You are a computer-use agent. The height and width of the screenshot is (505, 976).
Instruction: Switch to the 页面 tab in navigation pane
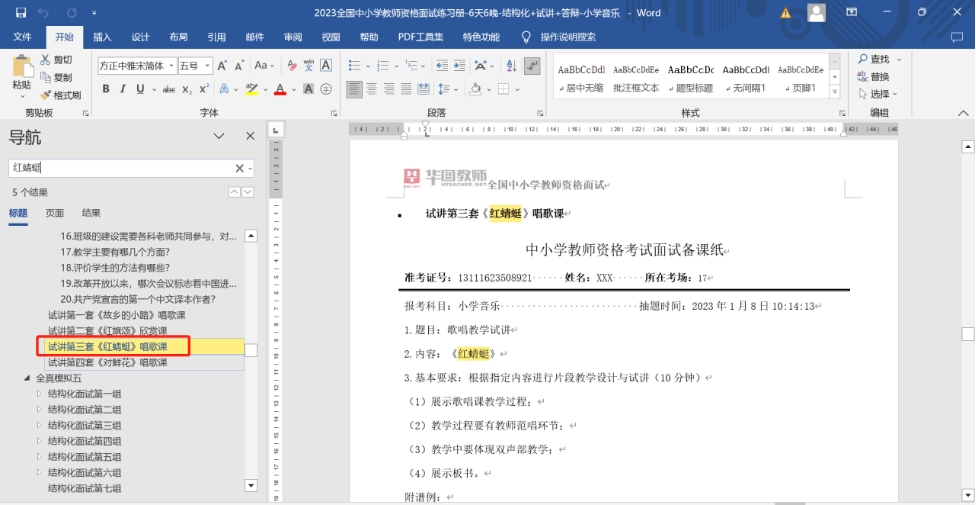pos(54,213)
